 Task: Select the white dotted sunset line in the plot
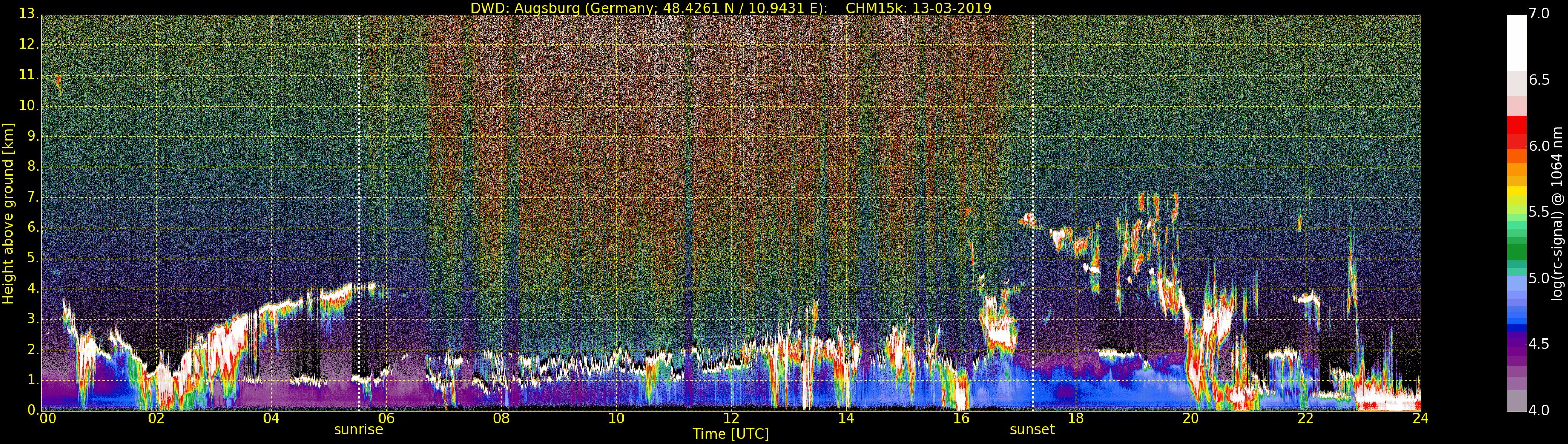[x=1033, y=213]
